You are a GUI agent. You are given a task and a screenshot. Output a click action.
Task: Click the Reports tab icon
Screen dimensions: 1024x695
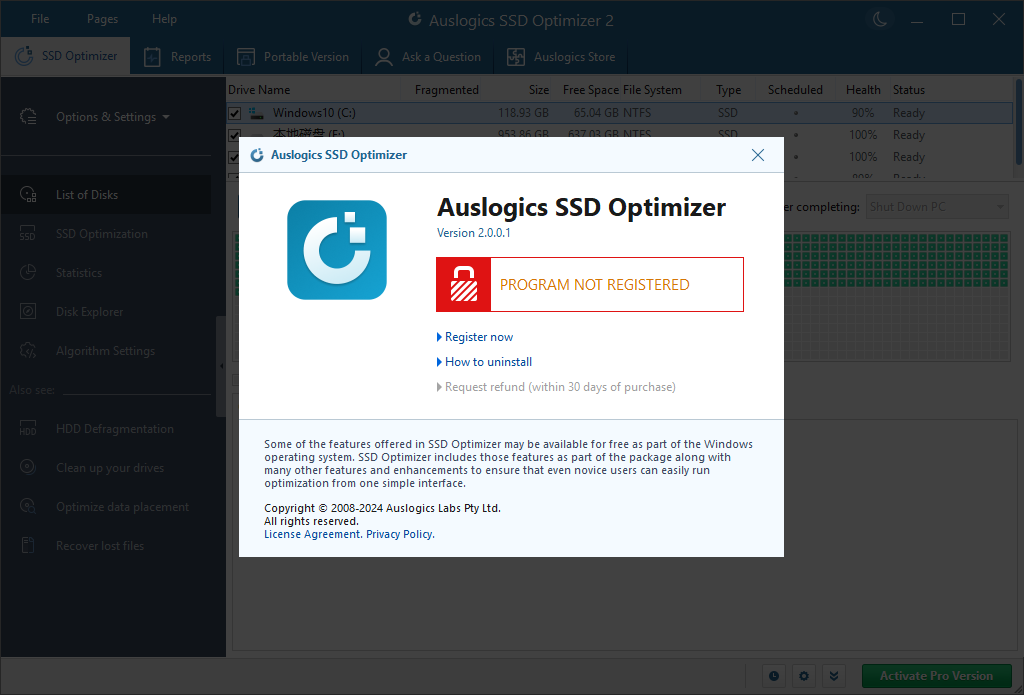coord(152,57)
